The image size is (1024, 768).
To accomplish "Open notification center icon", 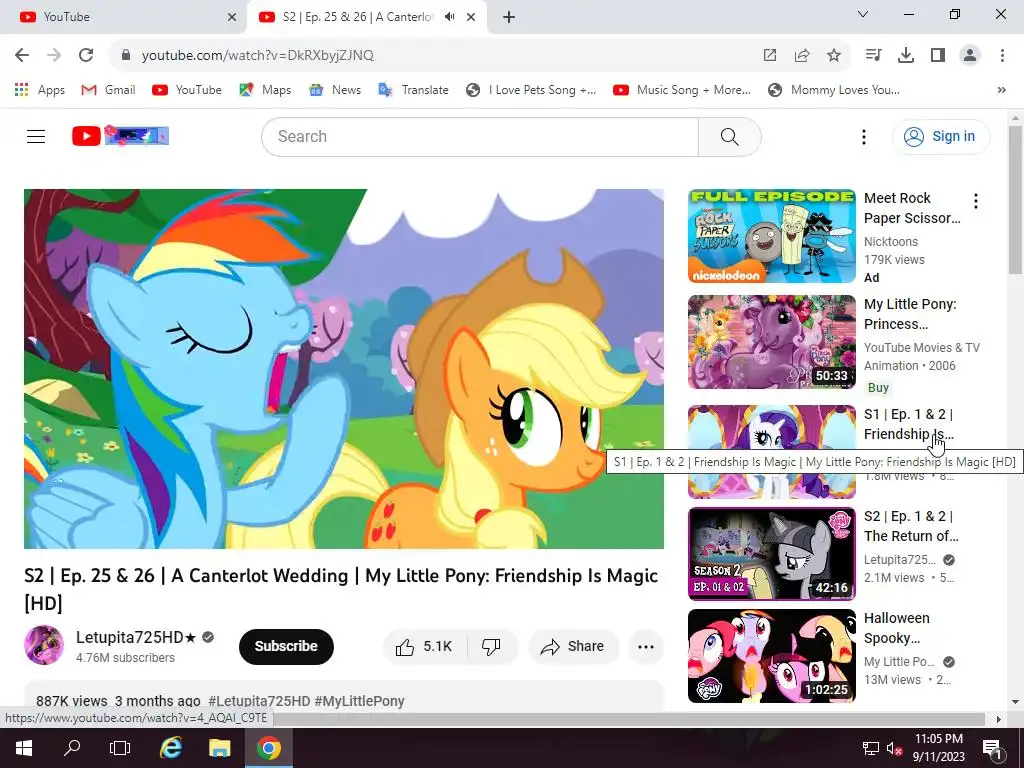I will pyautogui.click(x=991, y=748).
